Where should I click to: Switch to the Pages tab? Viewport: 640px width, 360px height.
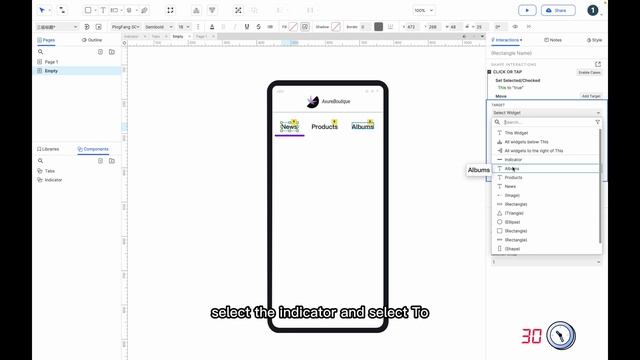(46, 40)
